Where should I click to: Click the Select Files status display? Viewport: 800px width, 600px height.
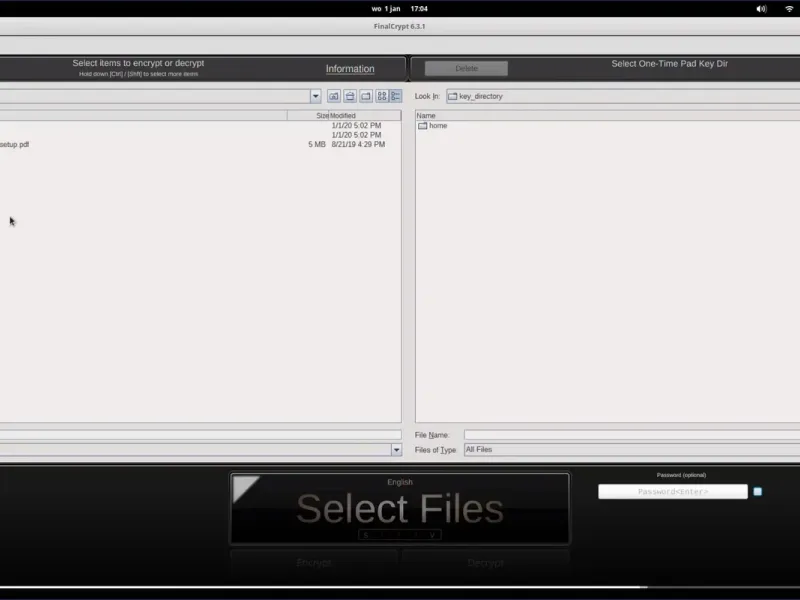coord(400,508)
